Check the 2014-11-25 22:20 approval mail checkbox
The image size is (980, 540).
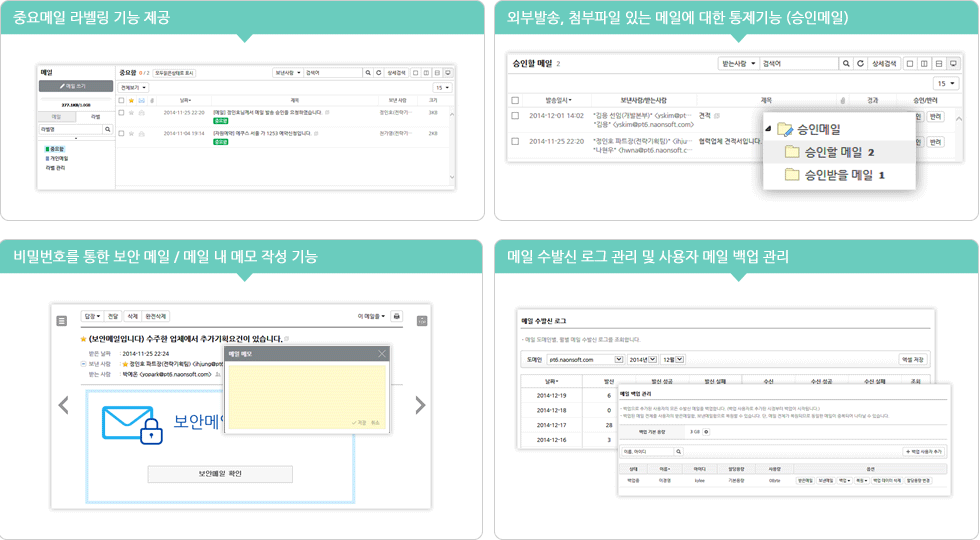pyautogui.click(x=516, y=142)
